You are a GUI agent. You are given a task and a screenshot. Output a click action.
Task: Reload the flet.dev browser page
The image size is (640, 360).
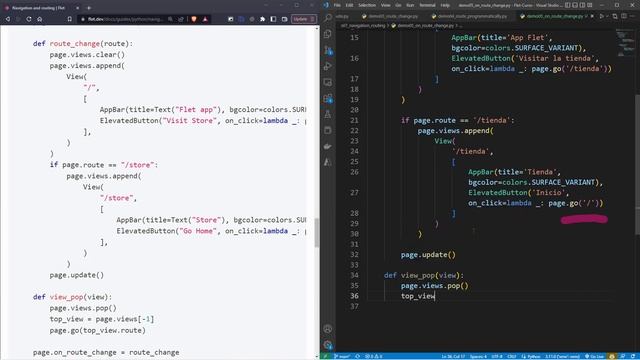click(29, 19)
